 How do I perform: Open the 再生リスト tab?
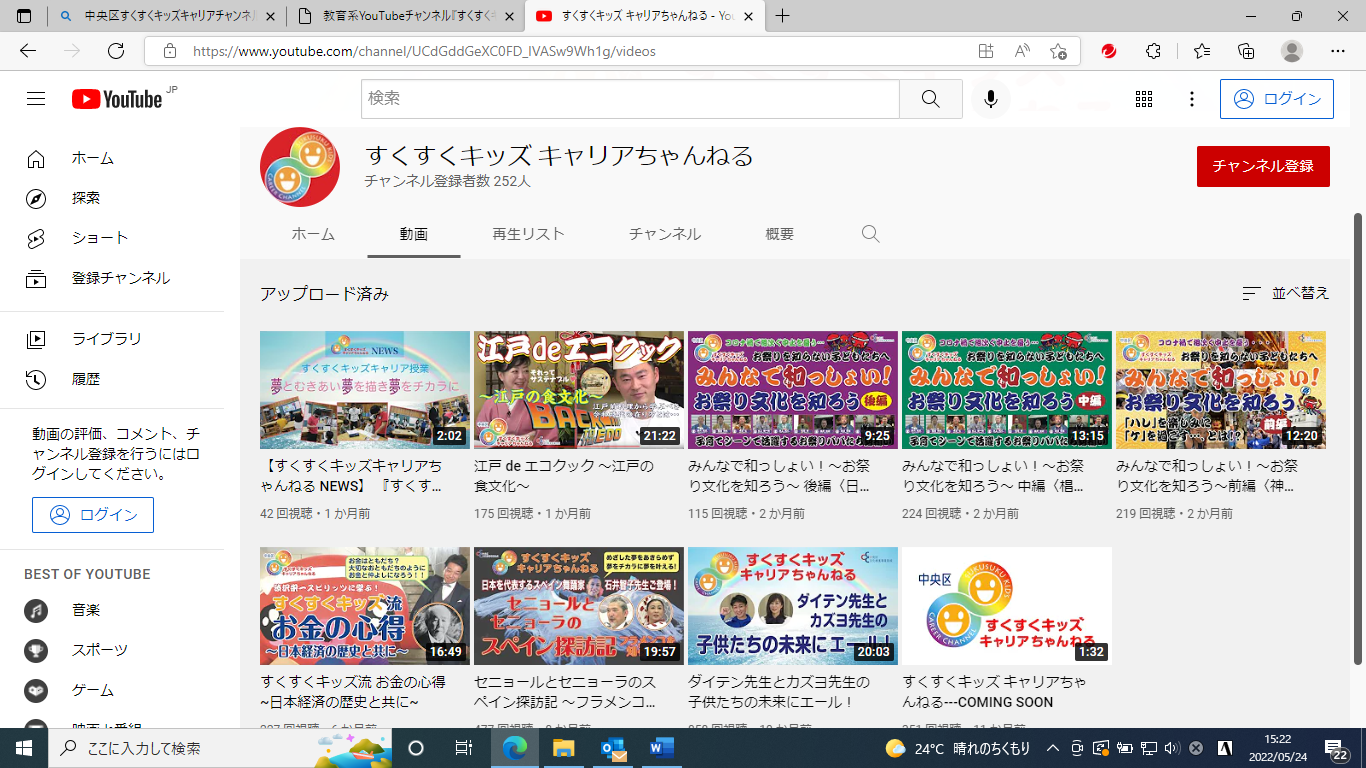(x=528, y=234)
